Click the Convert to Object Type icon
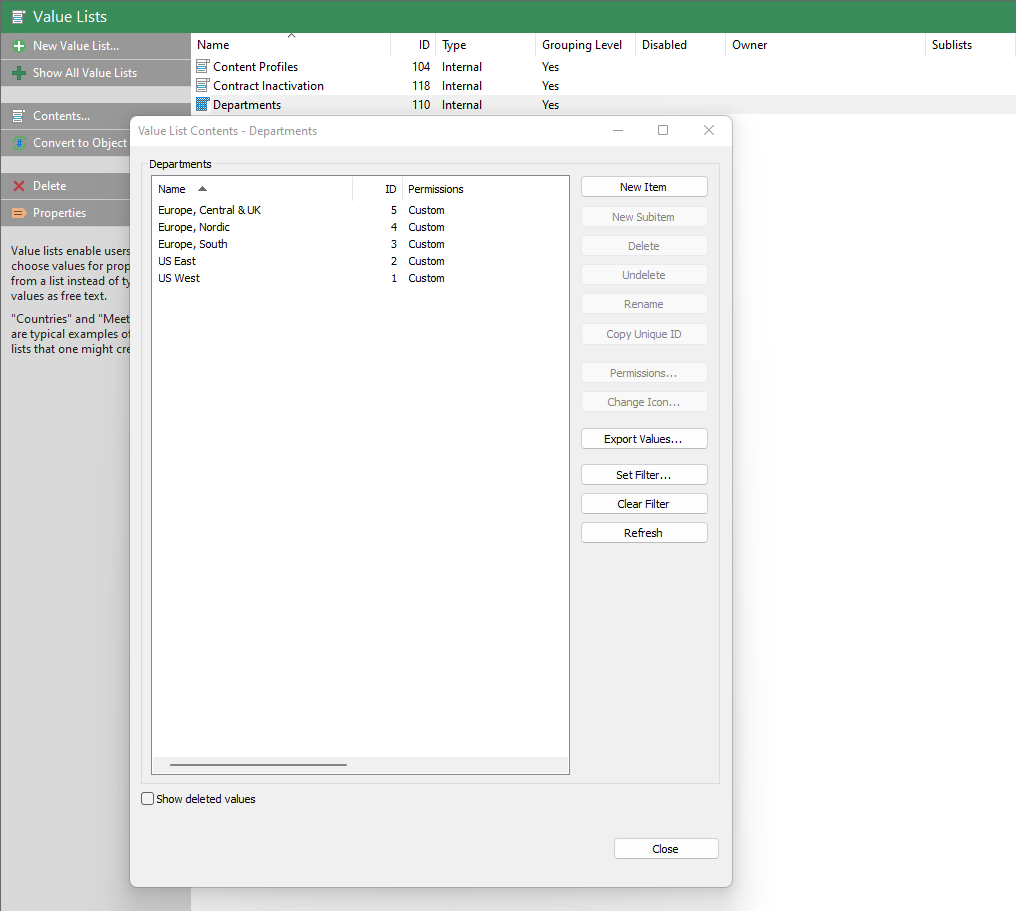The width and height of the screenshot is (1016, 911). click(17, 142)
